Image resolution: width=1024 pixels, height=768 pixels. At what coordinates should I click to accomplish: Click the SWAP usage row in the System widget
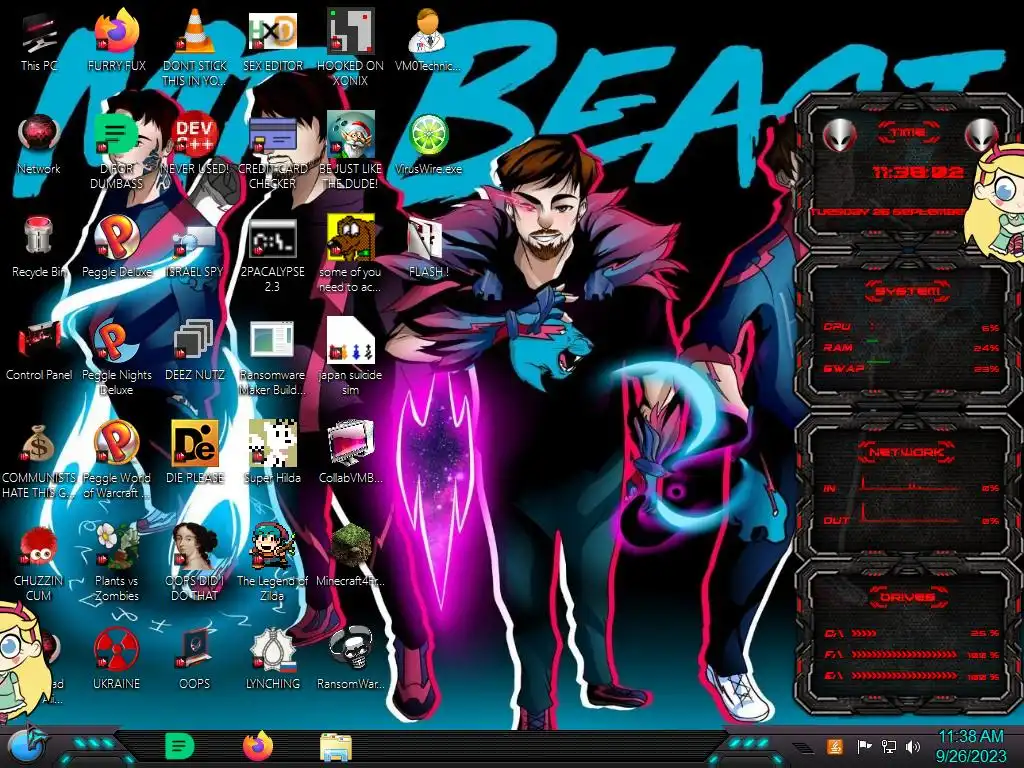coord(911,368)
